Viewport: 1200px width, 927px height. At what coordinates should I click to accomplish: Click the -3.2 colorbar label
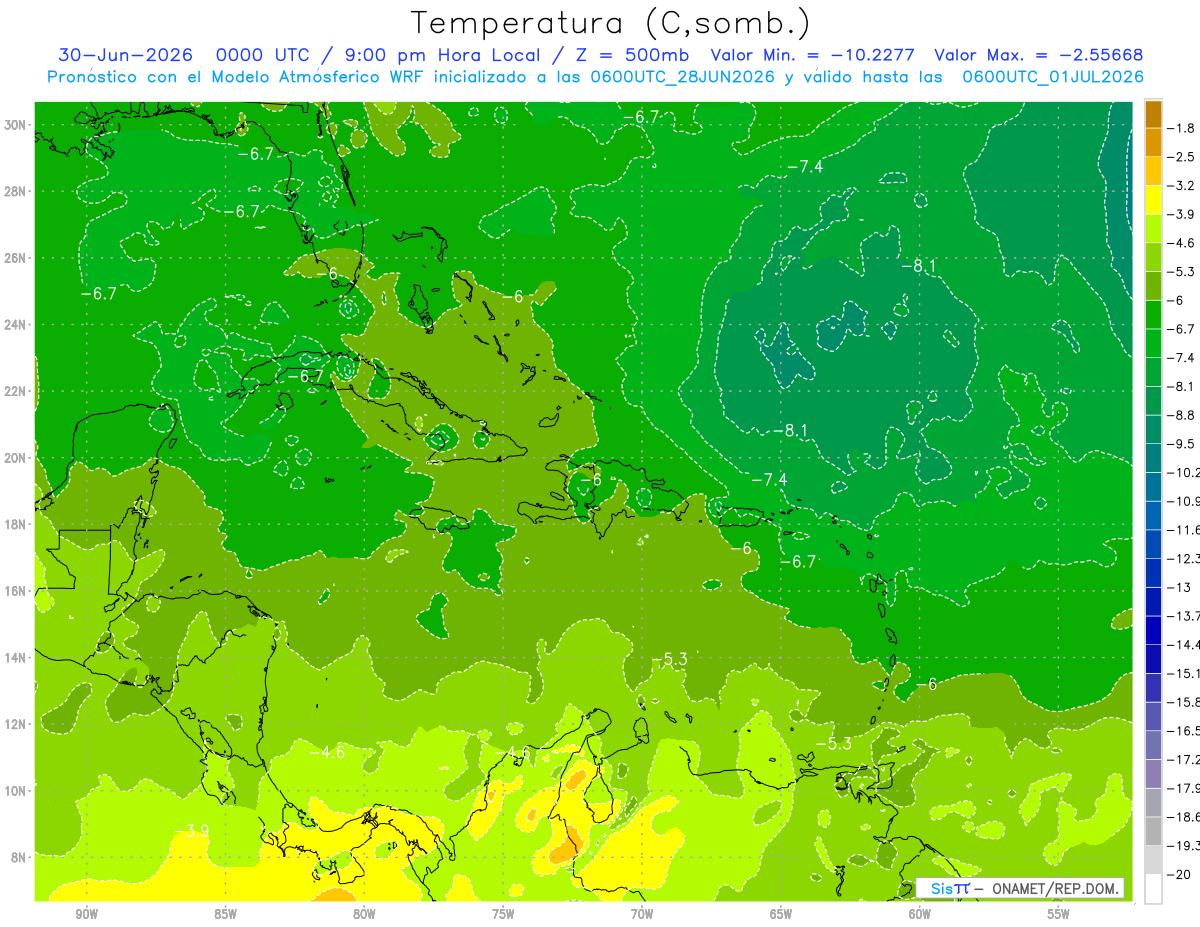1182,186
